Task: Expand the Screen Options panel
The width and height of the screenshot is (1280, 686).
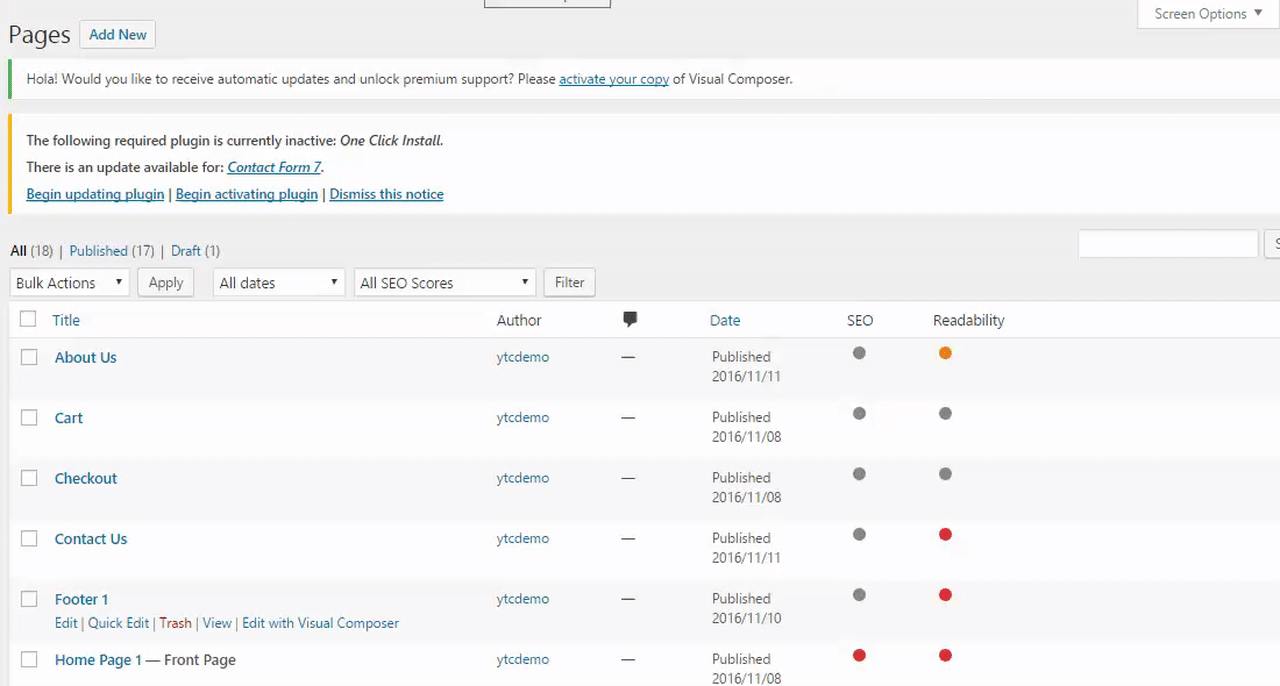Action: (1208, 14)
